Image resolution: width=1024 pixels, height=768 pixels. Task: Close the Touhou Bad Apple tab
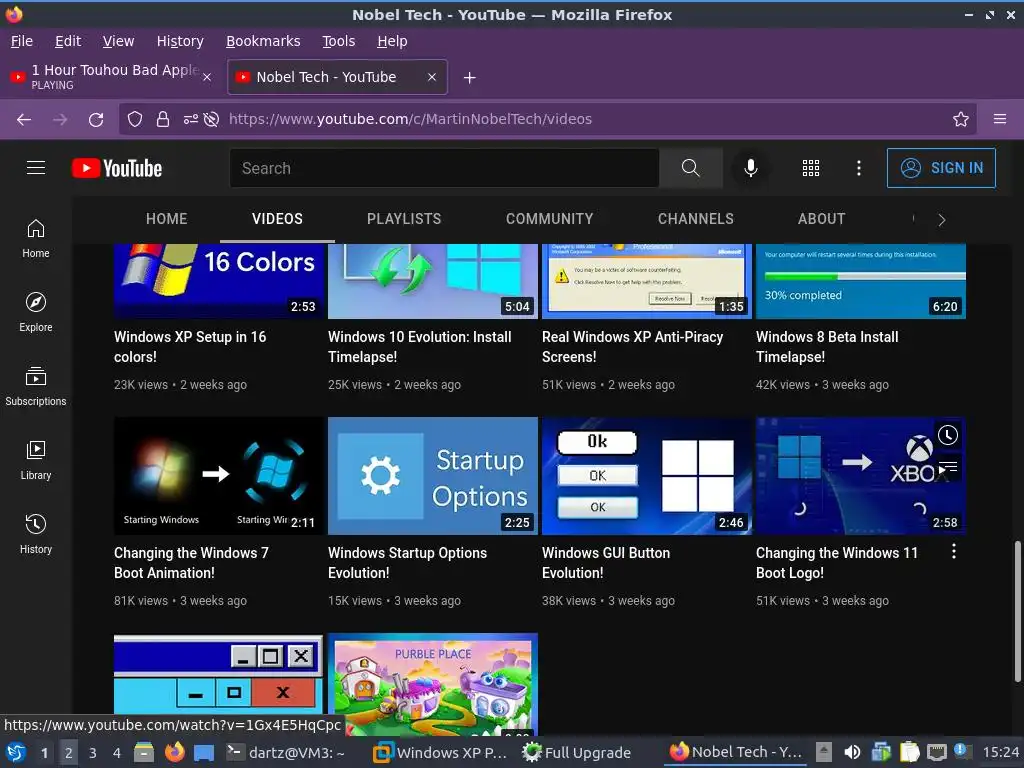pos(206,77)
